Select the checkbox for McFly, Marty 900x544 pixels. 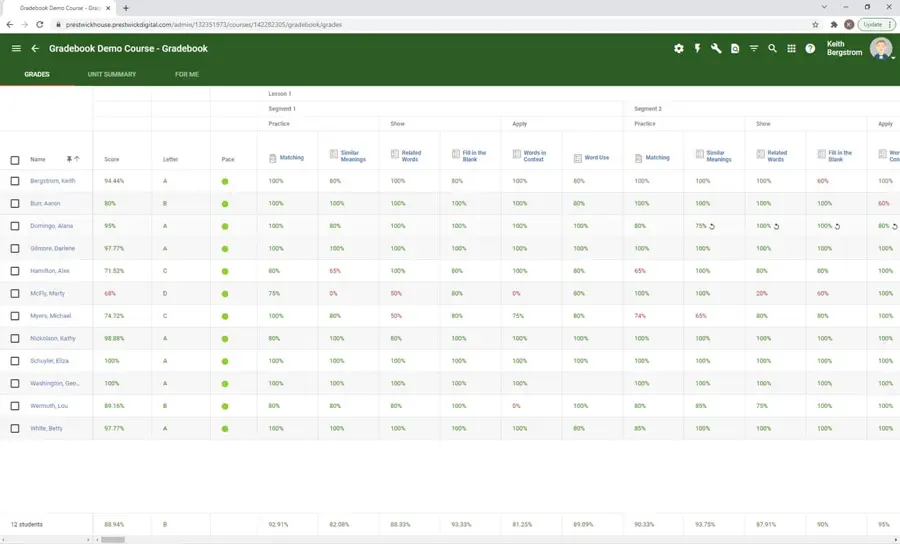click(15, 293)
